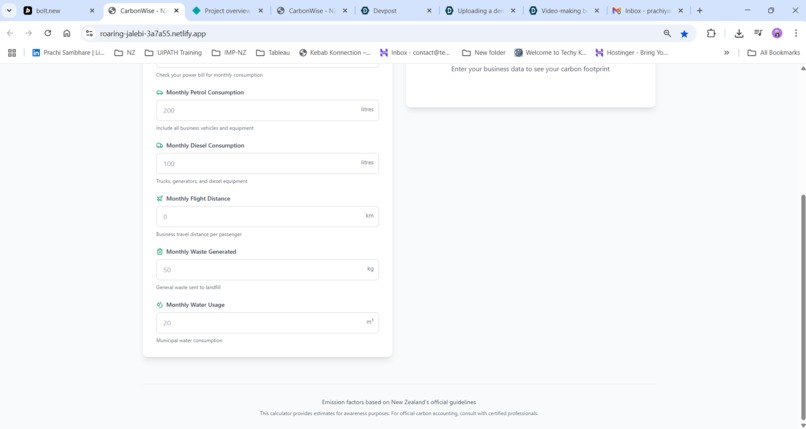
Task: Switch to the Uploading a demo tab
Action: tap(480, 10)
